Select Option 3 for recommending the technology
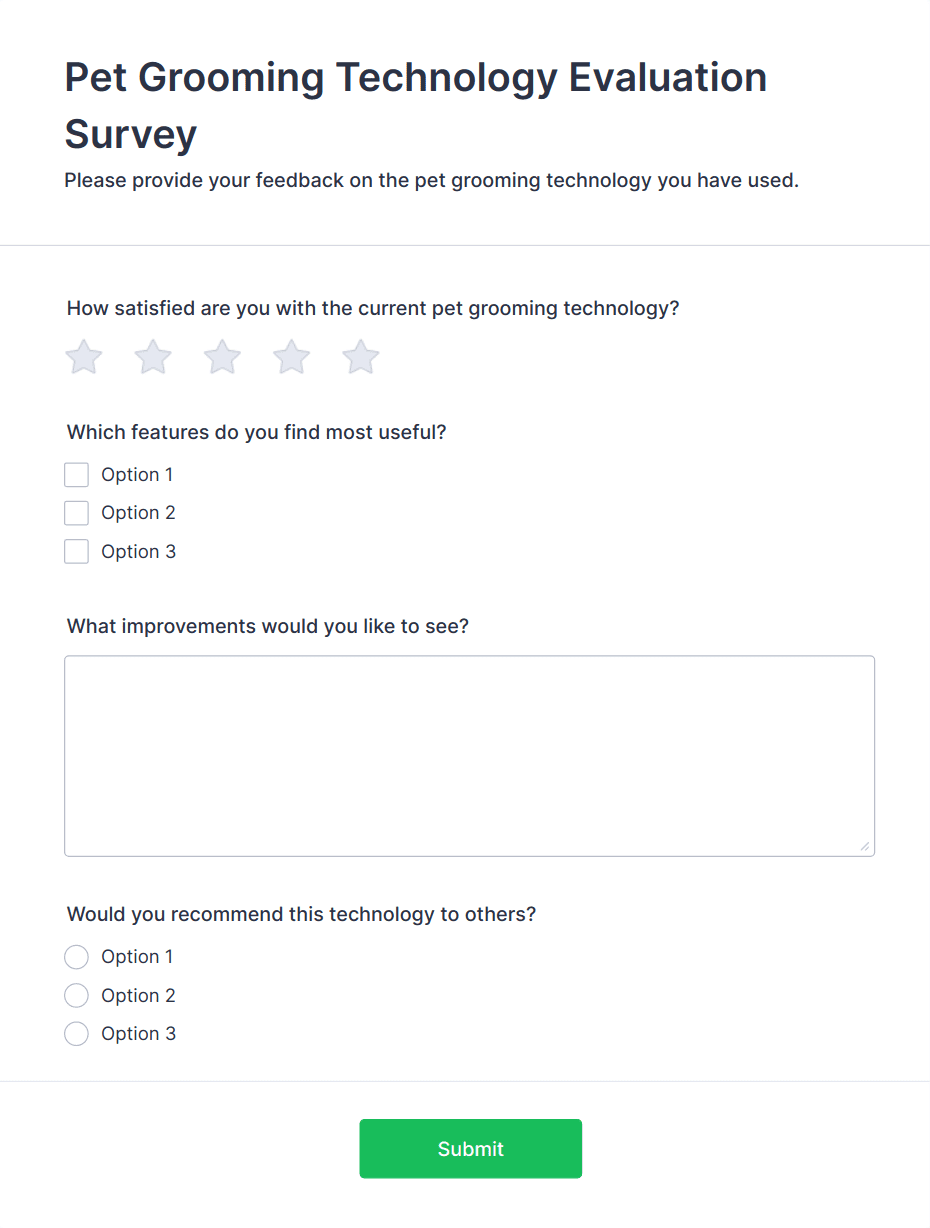Screen dimensions: 930x1228 (76, 1033)
